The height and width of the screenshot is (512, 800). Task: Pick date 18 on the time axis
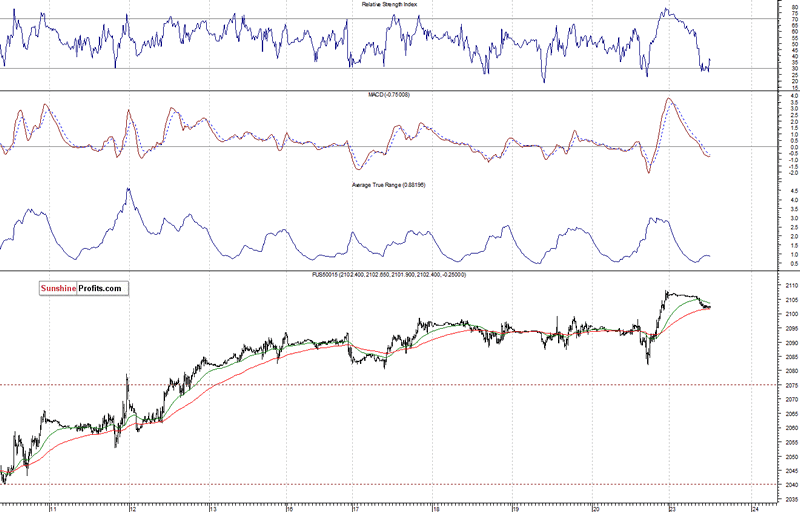[435, 506]
